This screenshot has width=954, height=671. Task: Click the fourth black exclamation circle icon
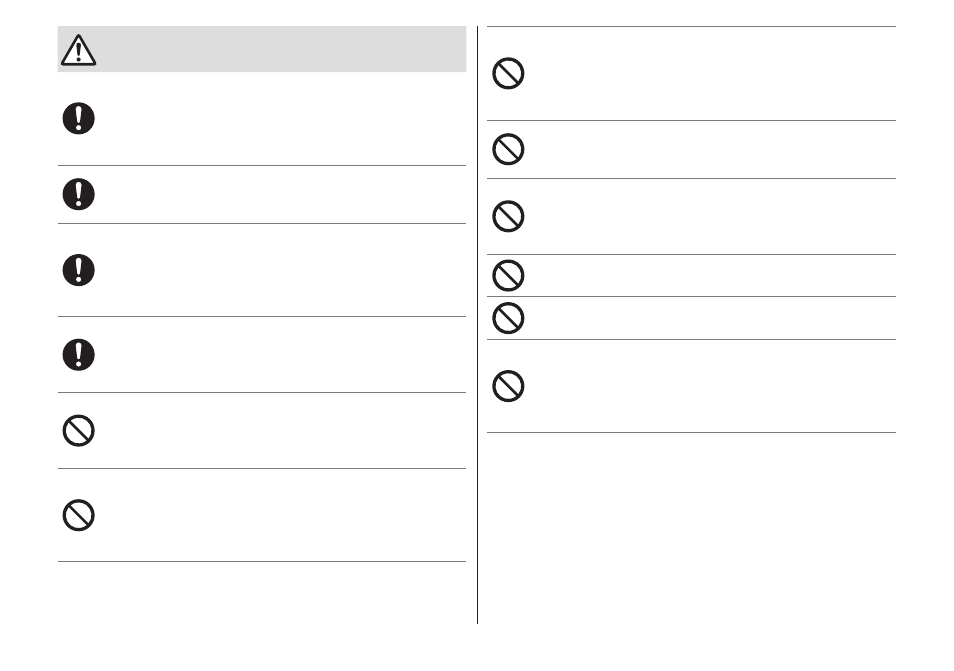pyautogui.click(x=78, y=355)
